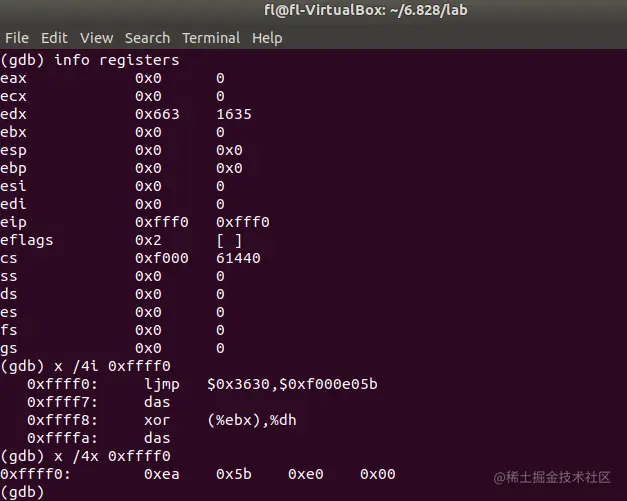Click the byte value 0x00

(377, 474)
